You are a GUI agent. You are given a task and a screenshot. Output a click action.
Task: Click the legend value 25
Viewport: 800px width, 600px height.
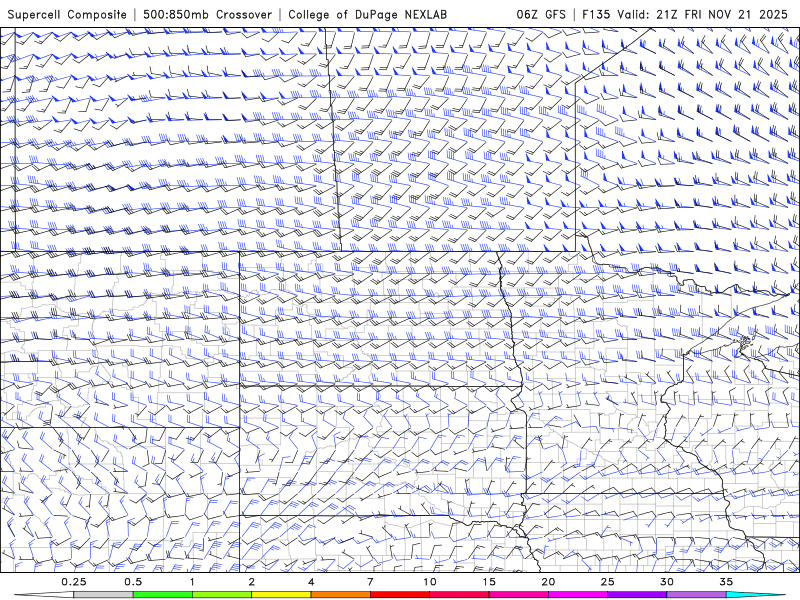point(607,582)
